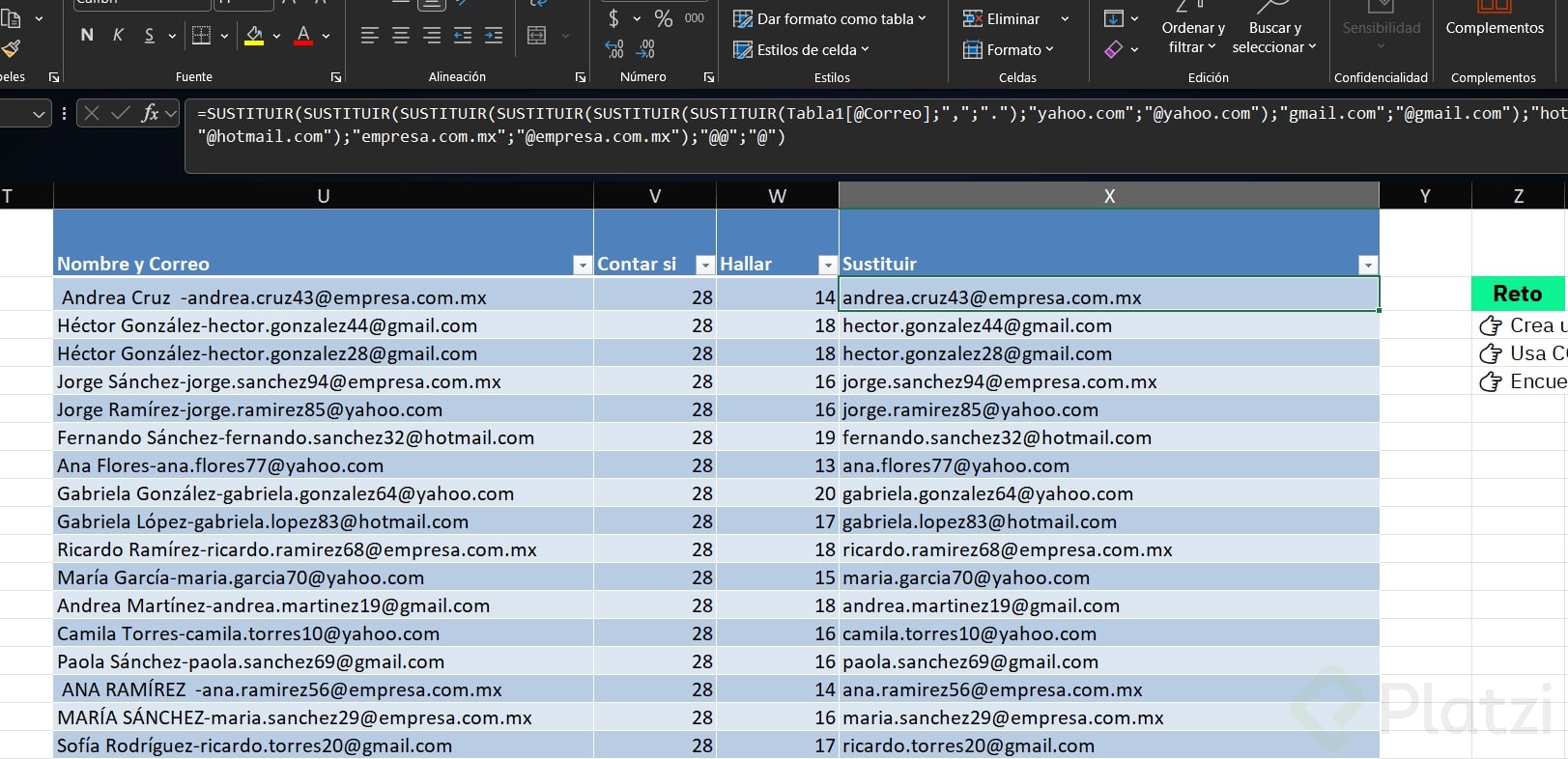The width and height of the screenshot is (1568, 759).
Task: Apply thousands separator style (000)
Action: coord(694,18)
